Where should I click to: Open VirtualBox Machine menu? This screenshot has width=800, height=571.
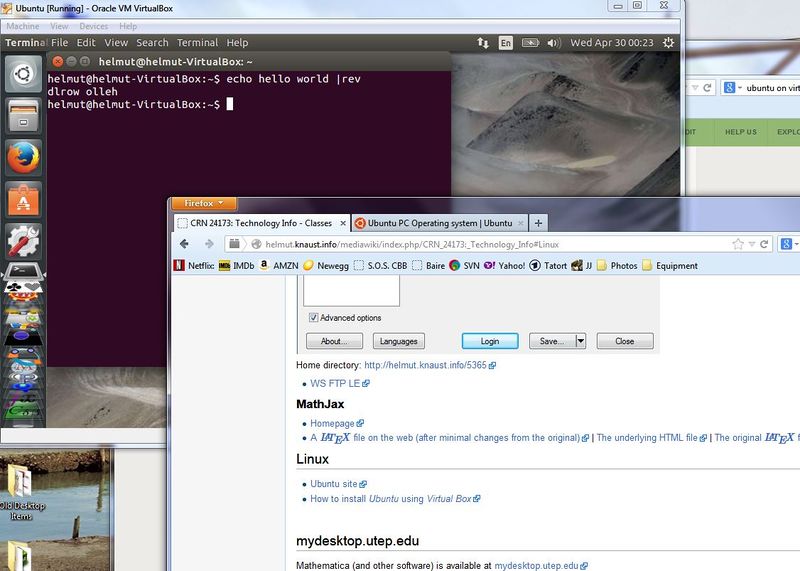pyautogui.click(x=22, y=26)
